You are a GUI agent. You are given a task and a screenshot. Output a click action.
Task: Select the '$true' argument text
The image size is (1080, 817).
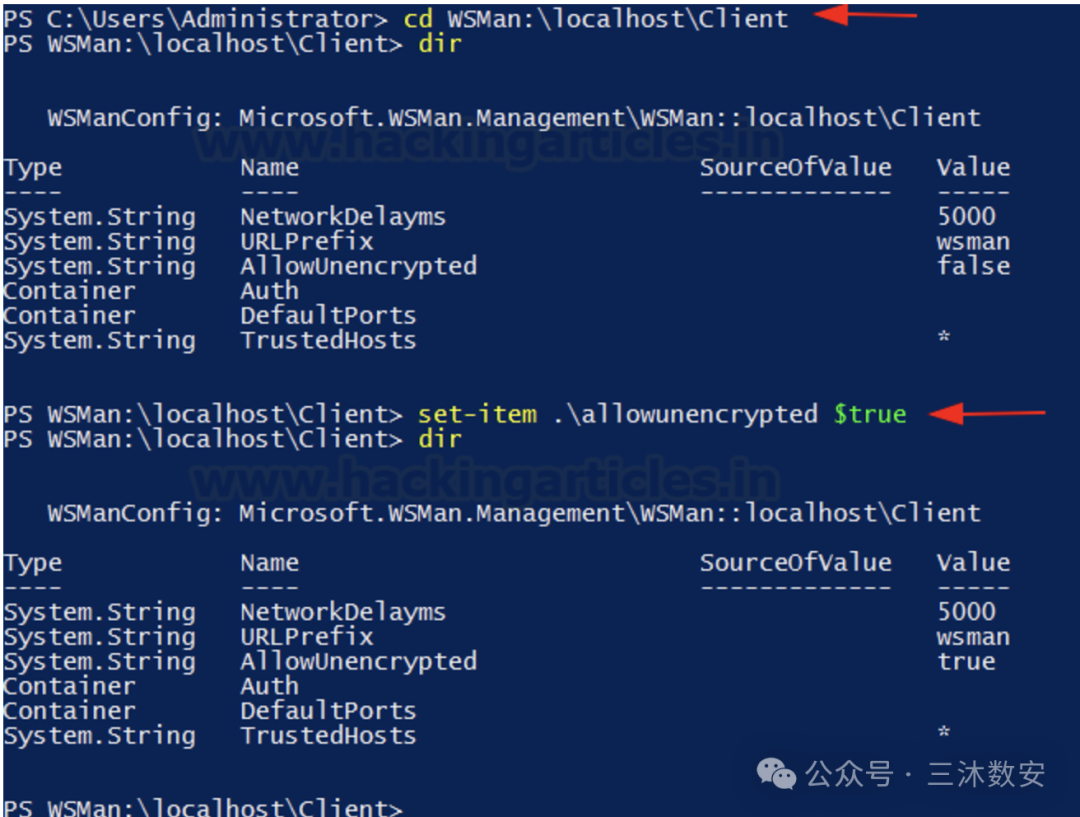[x=870, y=414]
